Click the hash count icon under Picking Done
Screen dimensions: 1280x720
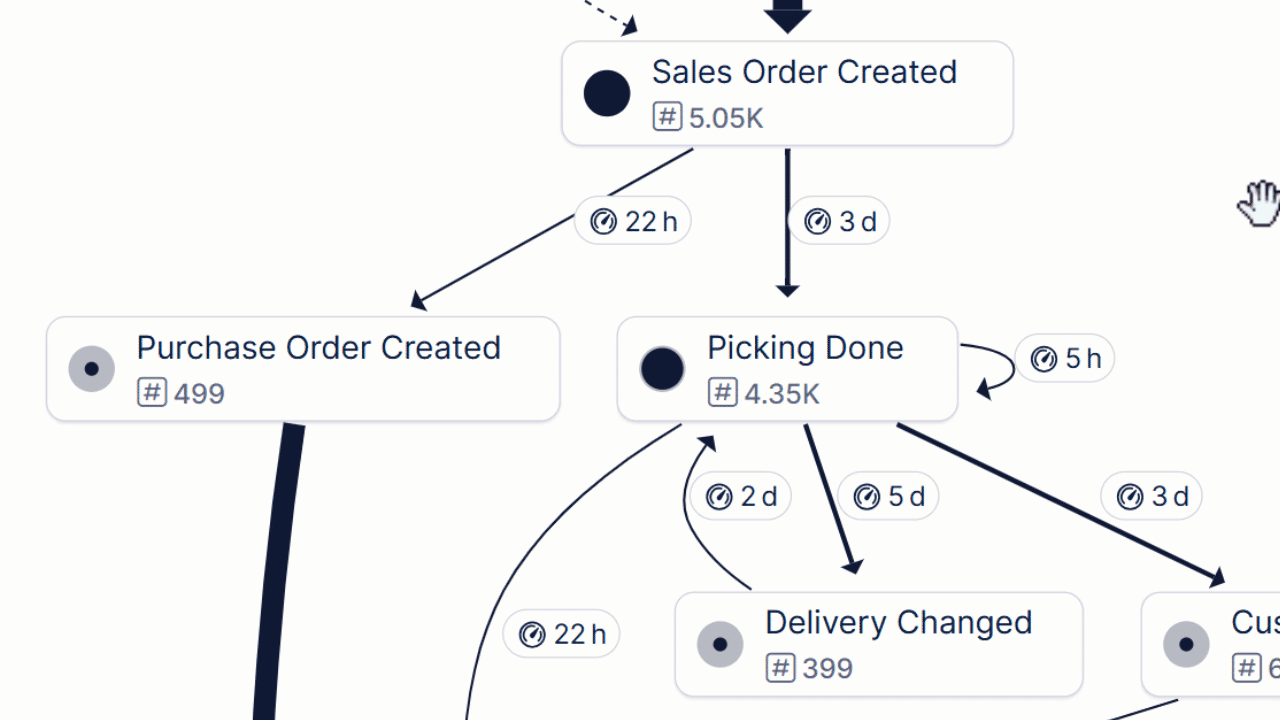pos(722,393)
